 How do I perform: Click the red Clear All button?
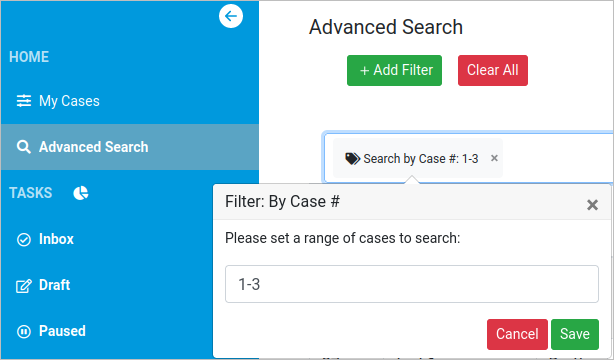click(x=493, y=71)
